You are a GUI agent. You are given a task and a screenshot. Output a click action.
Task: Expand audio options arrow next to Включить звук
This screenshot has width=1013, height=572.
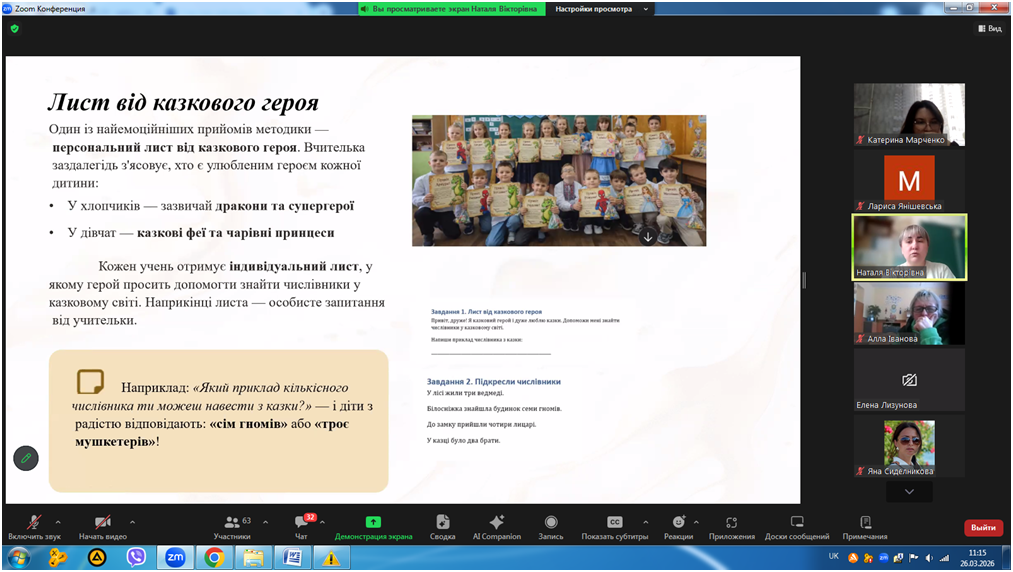[58, 522]
